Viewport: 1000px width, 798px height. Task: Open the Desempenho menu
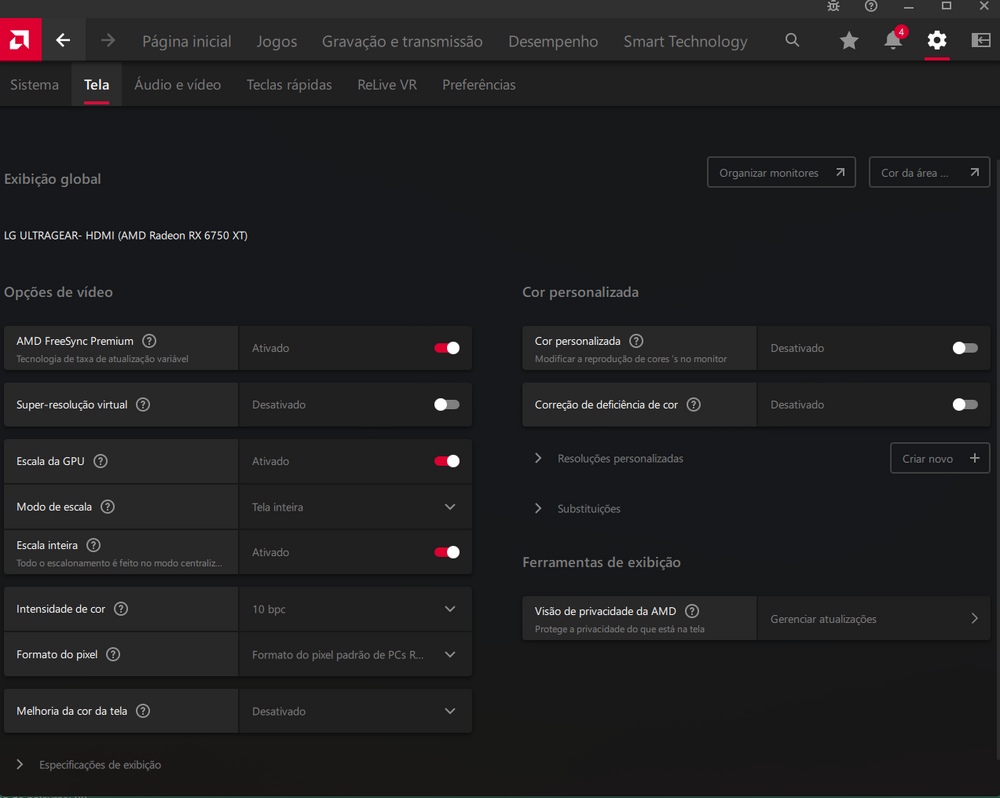tap(553, 41)
